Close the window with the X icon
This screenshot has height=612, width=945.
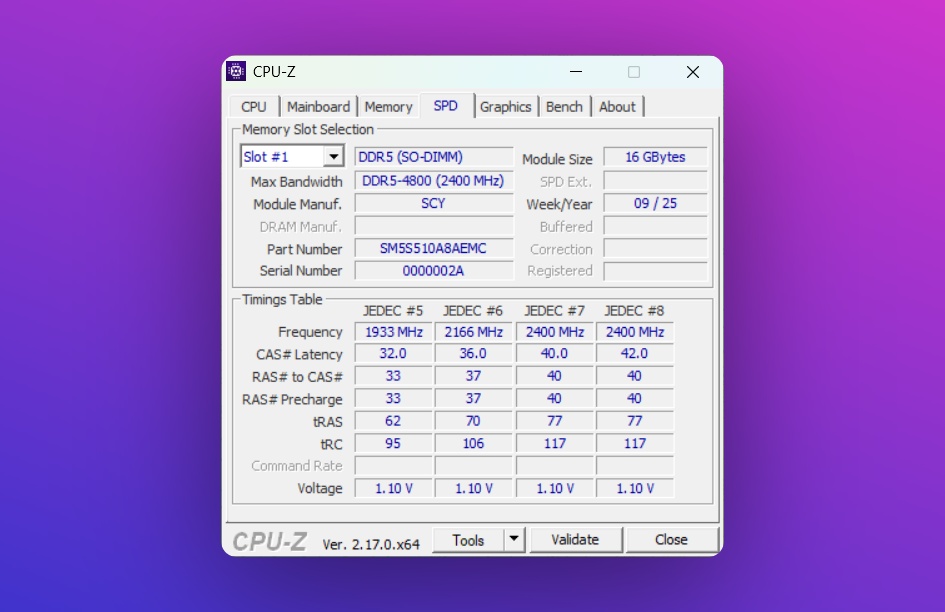tap(692, 72)
